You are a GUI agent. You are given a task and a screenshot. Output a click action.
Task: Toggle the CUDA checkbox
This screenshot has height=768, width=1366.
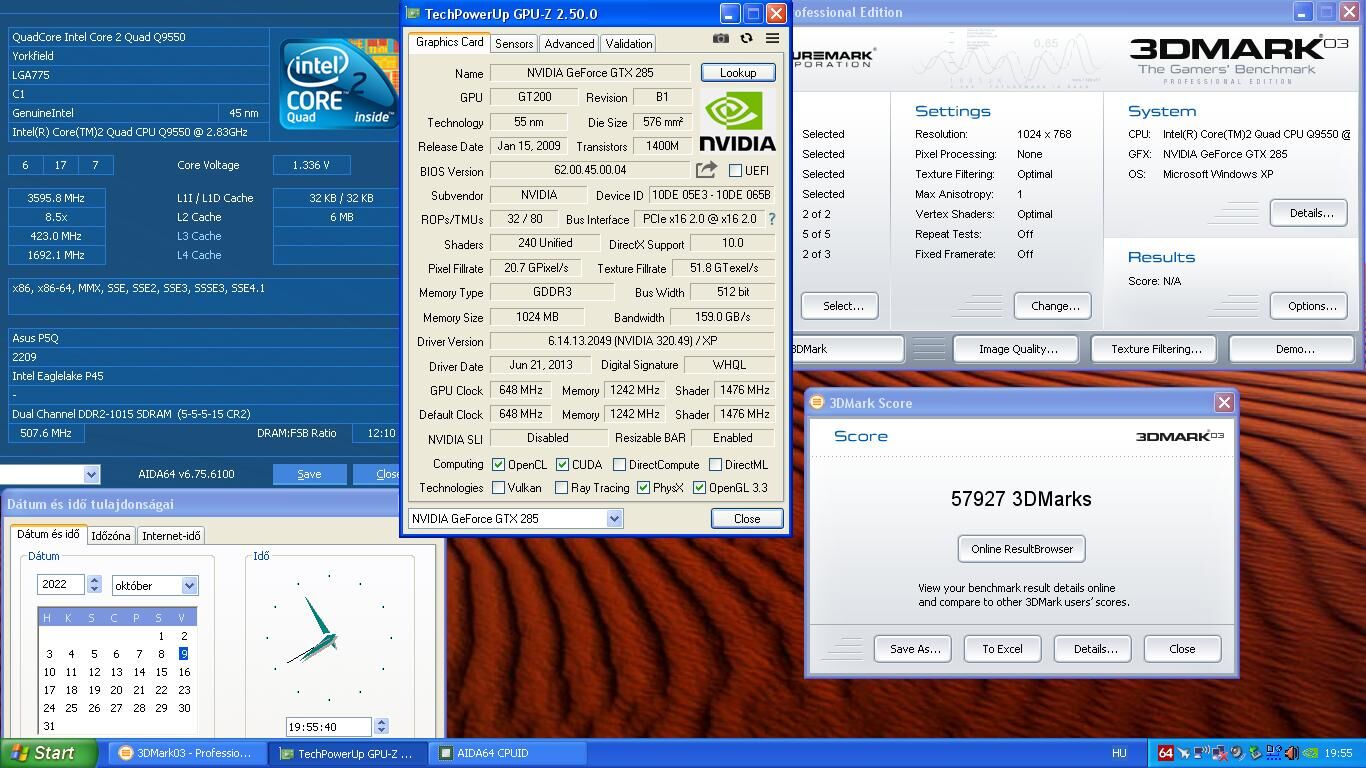pos(562,464)
